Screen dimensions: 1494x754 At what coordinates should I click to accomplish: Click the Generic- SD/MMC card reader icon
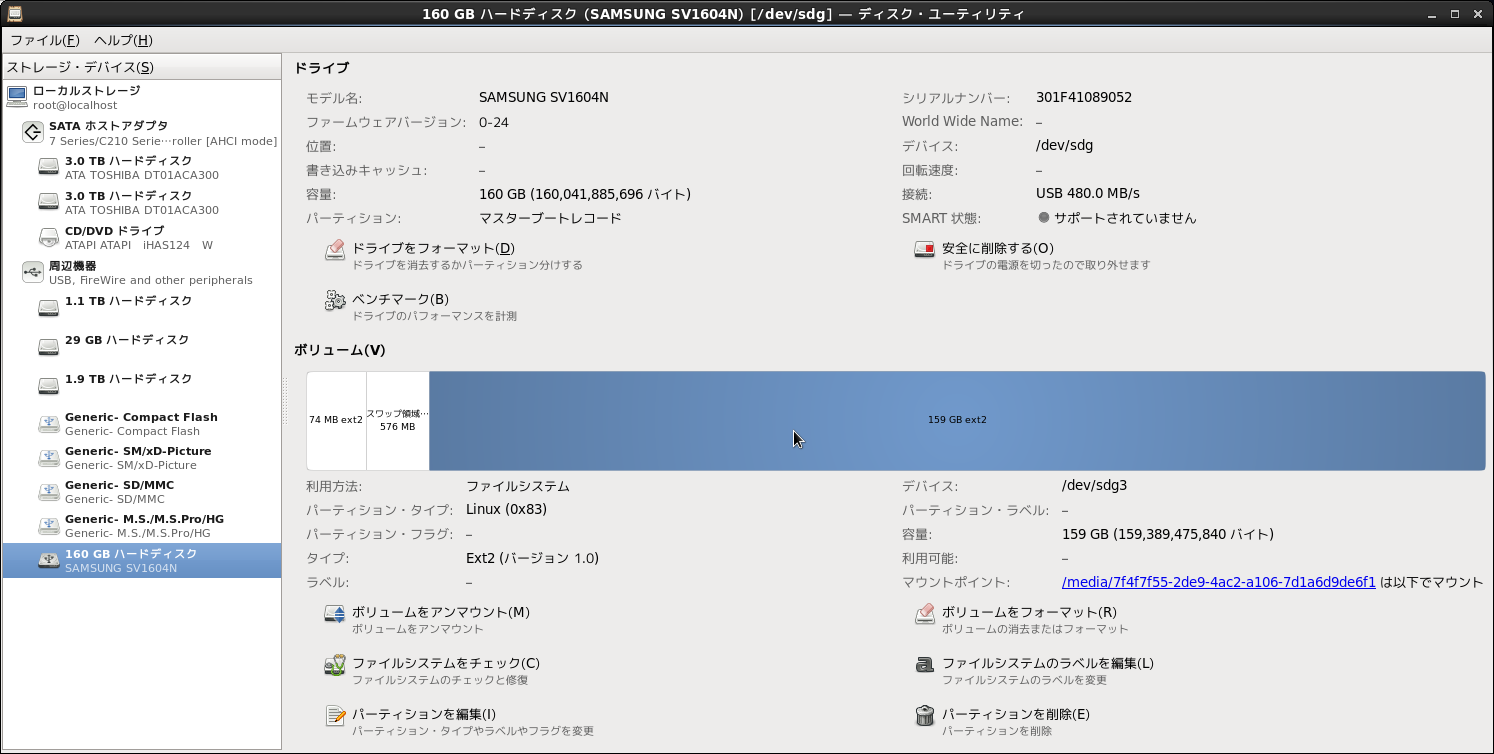click(49, 492)
